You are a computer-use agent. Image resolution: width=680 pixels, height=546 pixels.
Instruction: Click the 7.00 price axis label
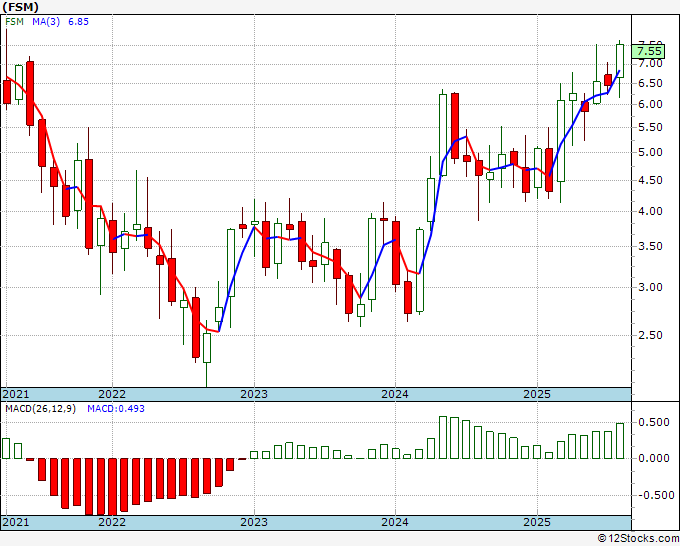pyautogui.click(x=650, y=64)
